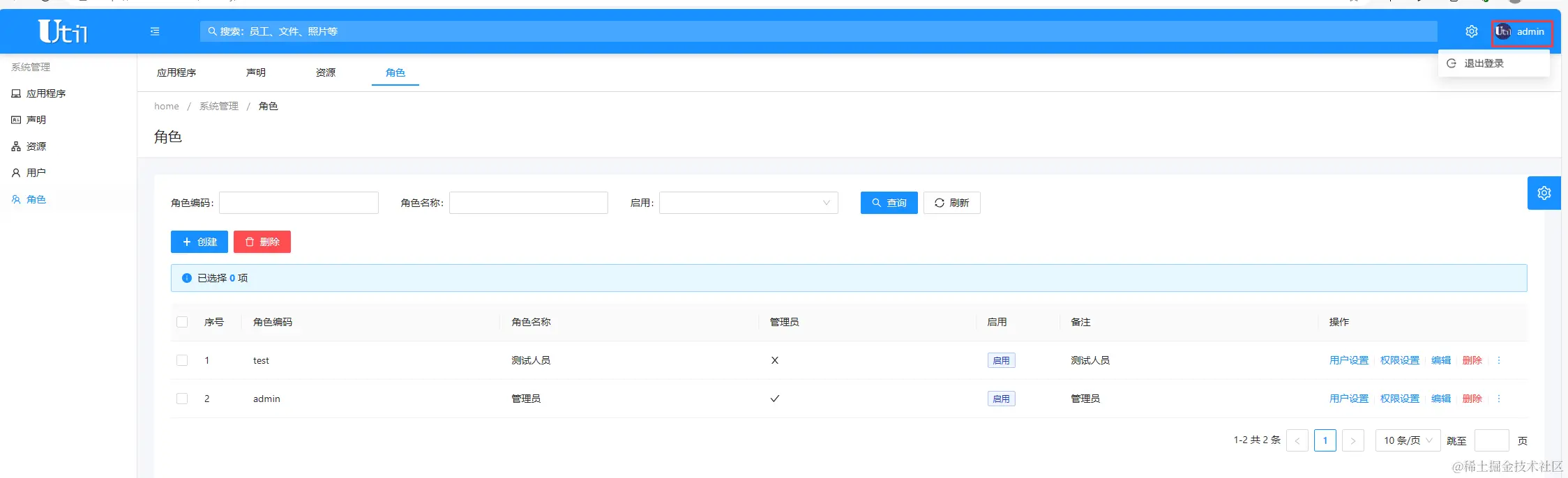The image size is (1568, 478).
Task: Go to next page arrow
Action: [x=1353, y=440]
